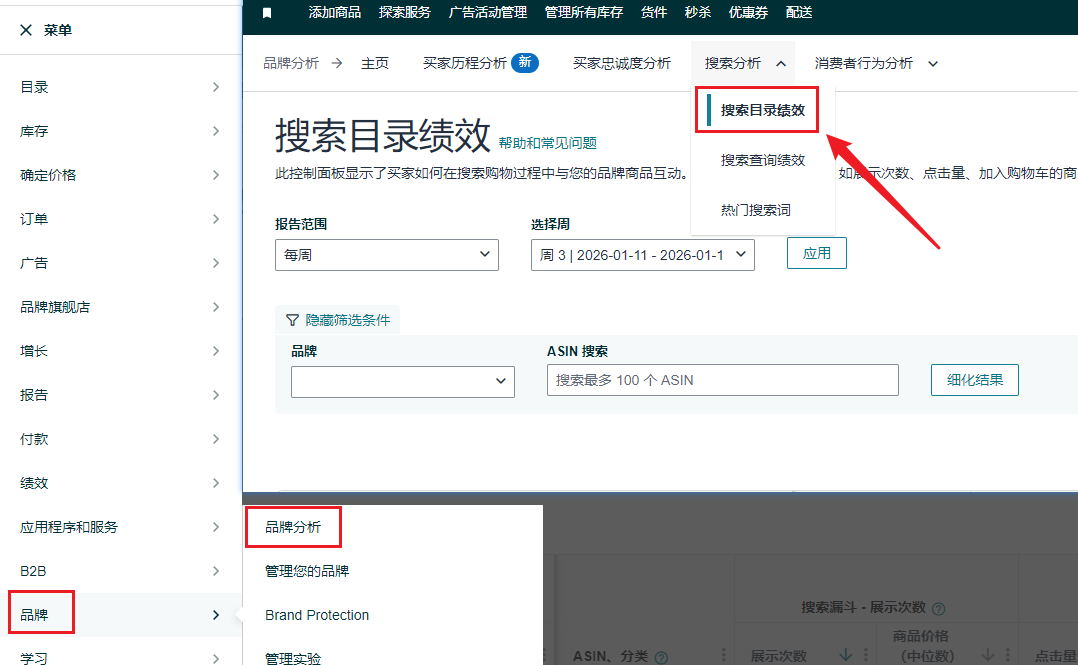The width and height of the screenshot is (1078, 665).
Task: Close the 菜单 side panel with X icon
Action: point(26,30)
